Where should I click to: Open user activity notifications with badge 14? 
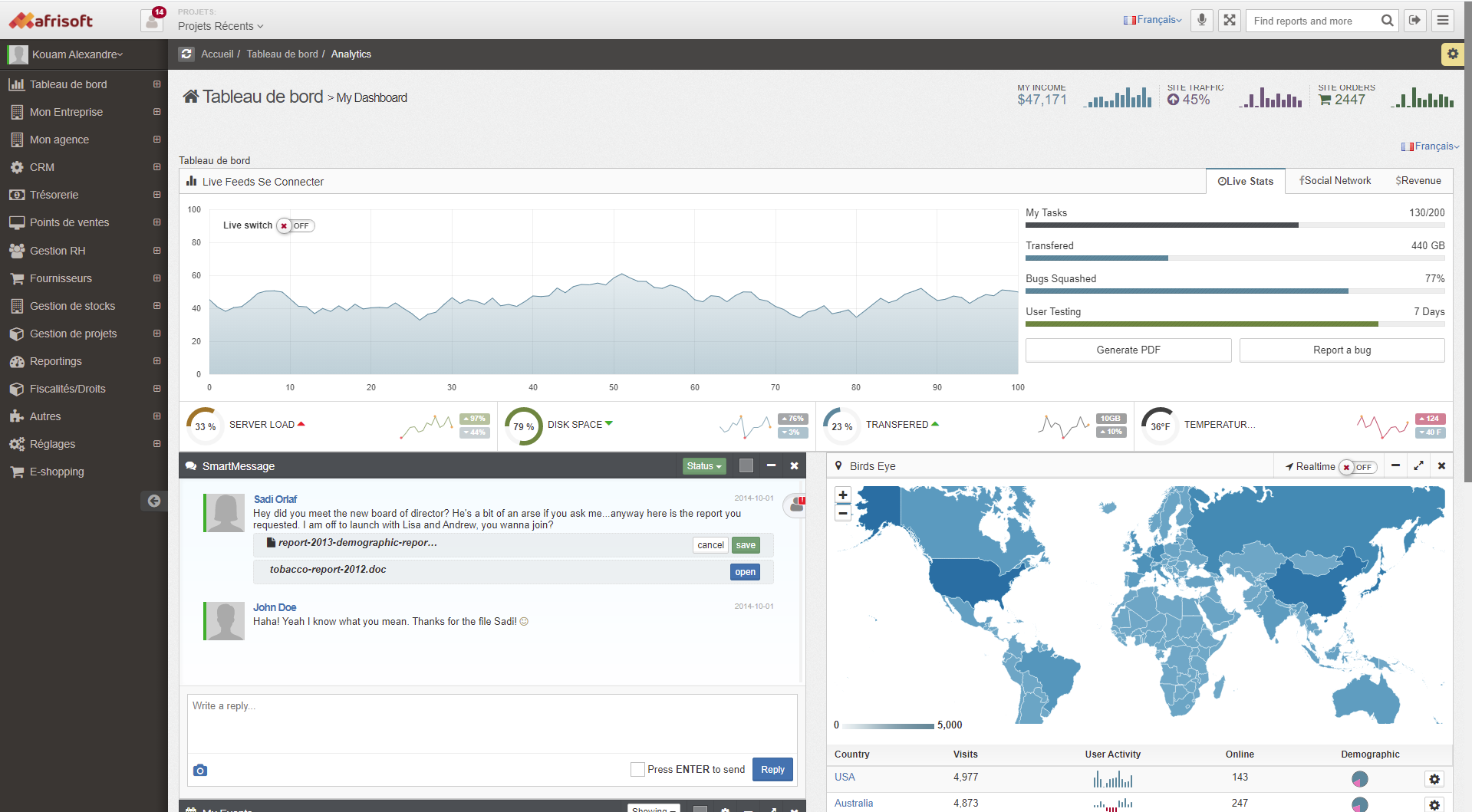[x=153, y=20]
